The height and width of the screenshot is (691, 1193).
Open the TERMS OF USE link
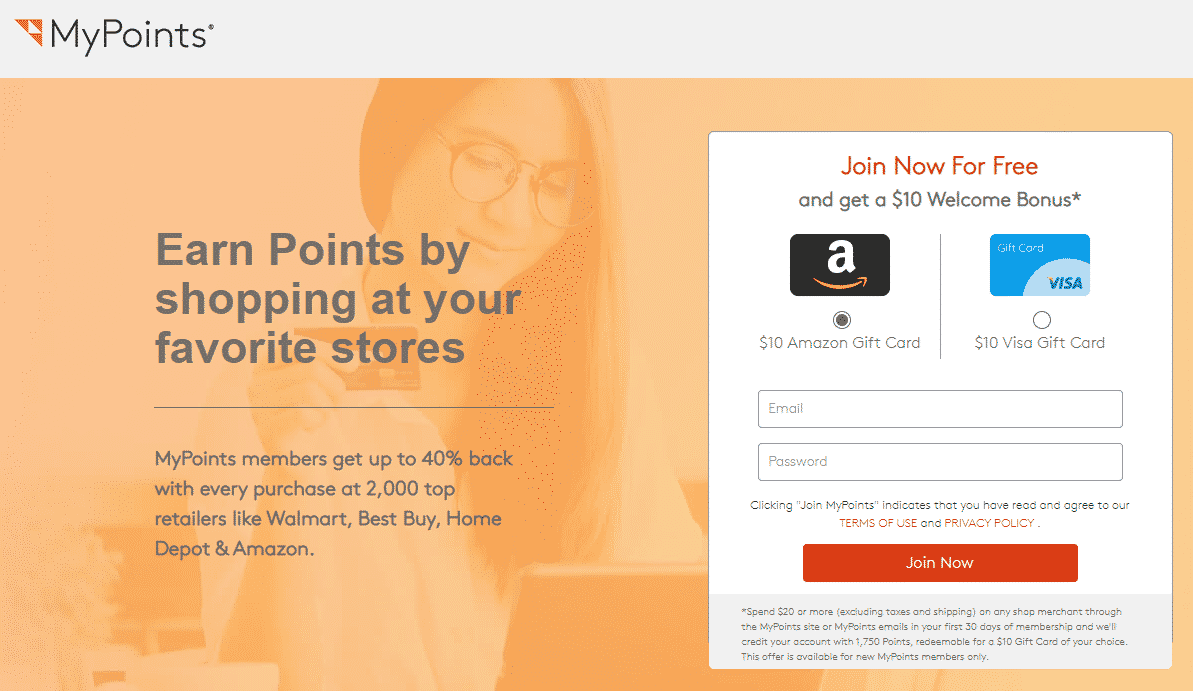878,524
